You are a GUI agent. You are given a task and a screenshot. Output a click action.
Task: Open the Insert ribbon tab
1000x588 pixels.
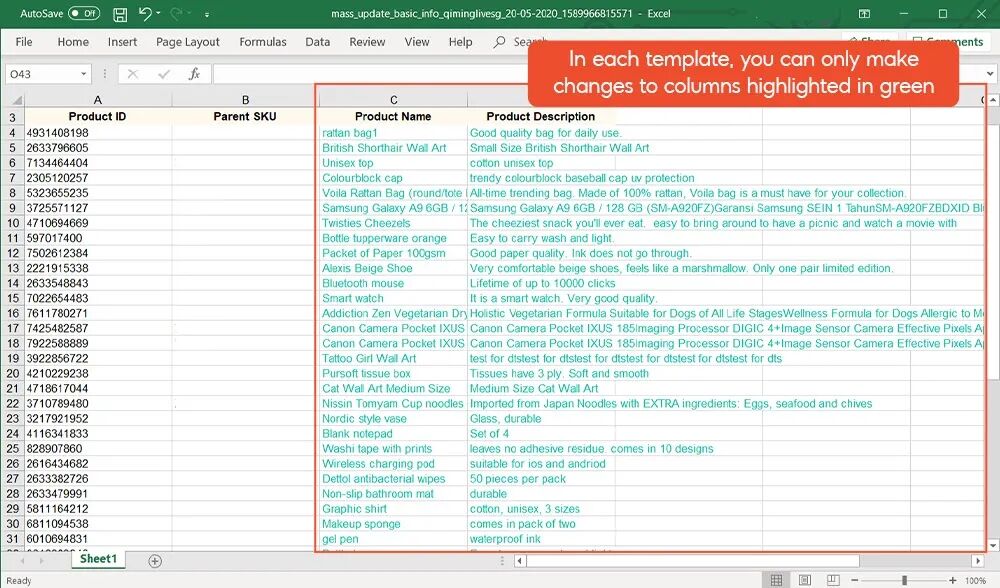122,41
